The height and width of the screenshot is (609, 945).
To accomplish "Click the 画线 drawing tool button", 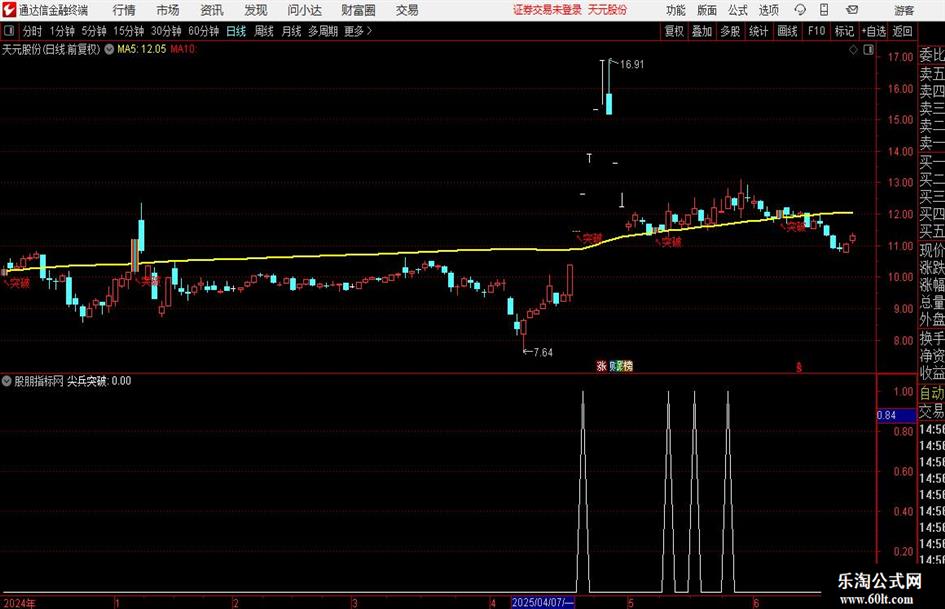I will tap(787, 31).
